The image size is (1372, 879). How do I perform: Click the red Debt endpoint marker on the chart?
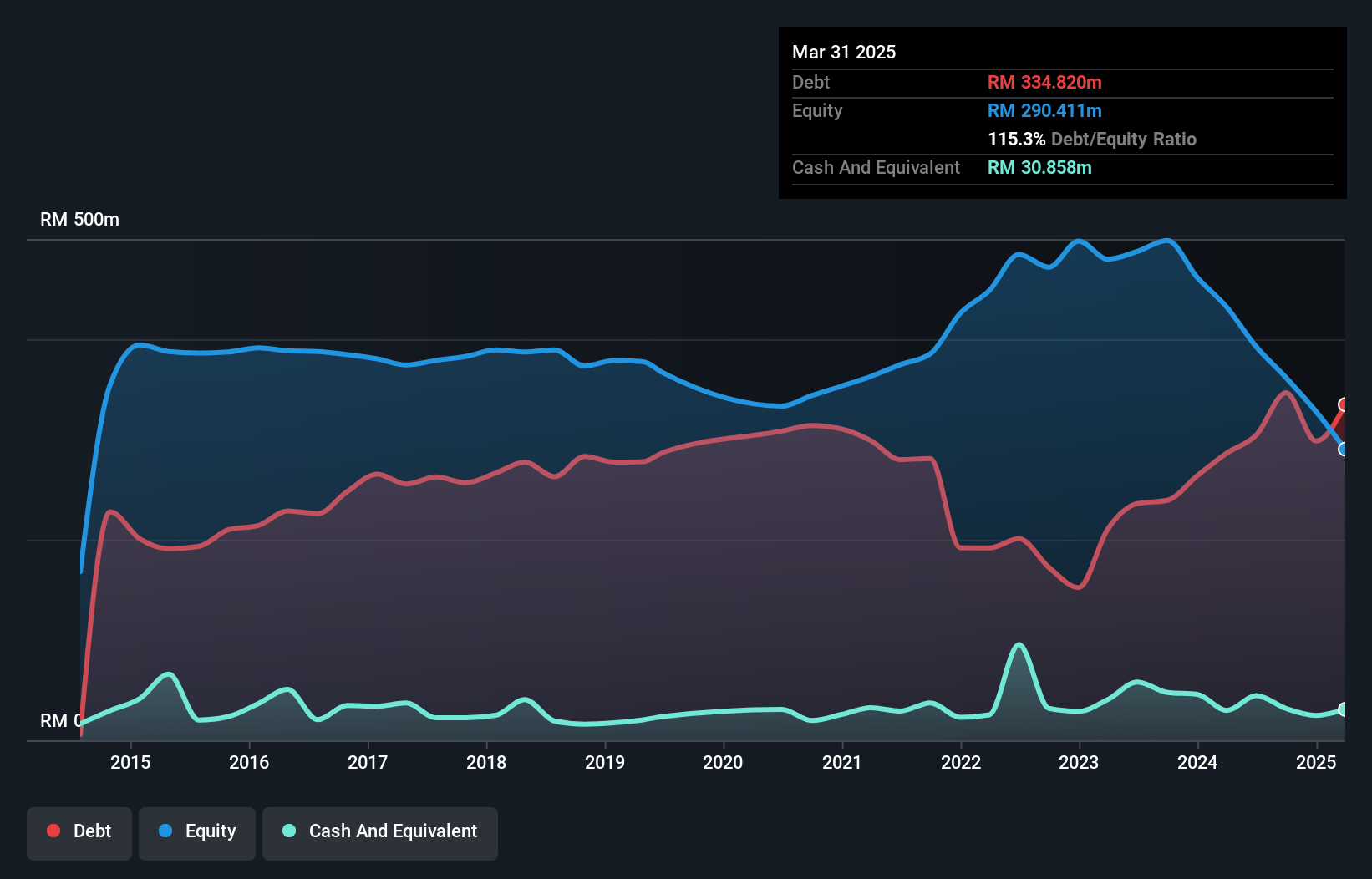(x=1344, y=404)
